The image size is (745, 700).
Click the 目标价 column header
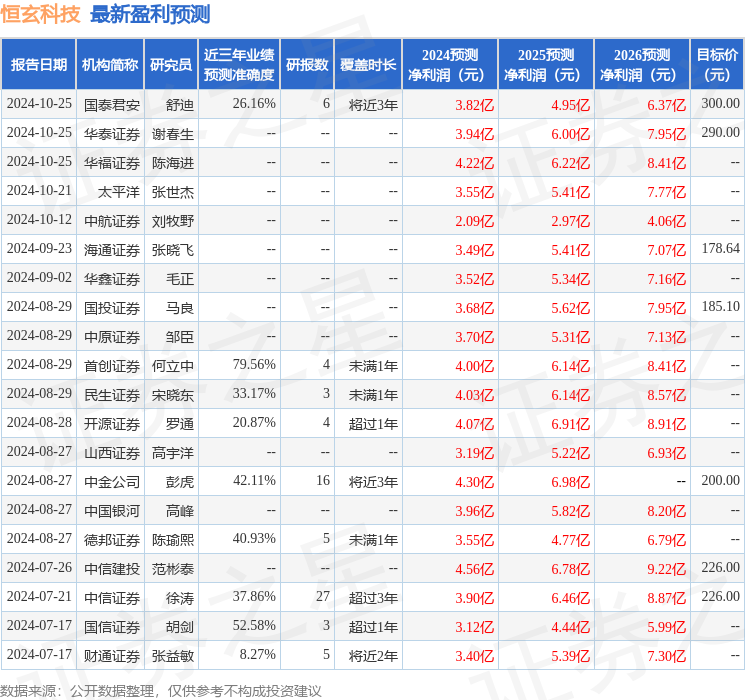[x=717, y=65]
